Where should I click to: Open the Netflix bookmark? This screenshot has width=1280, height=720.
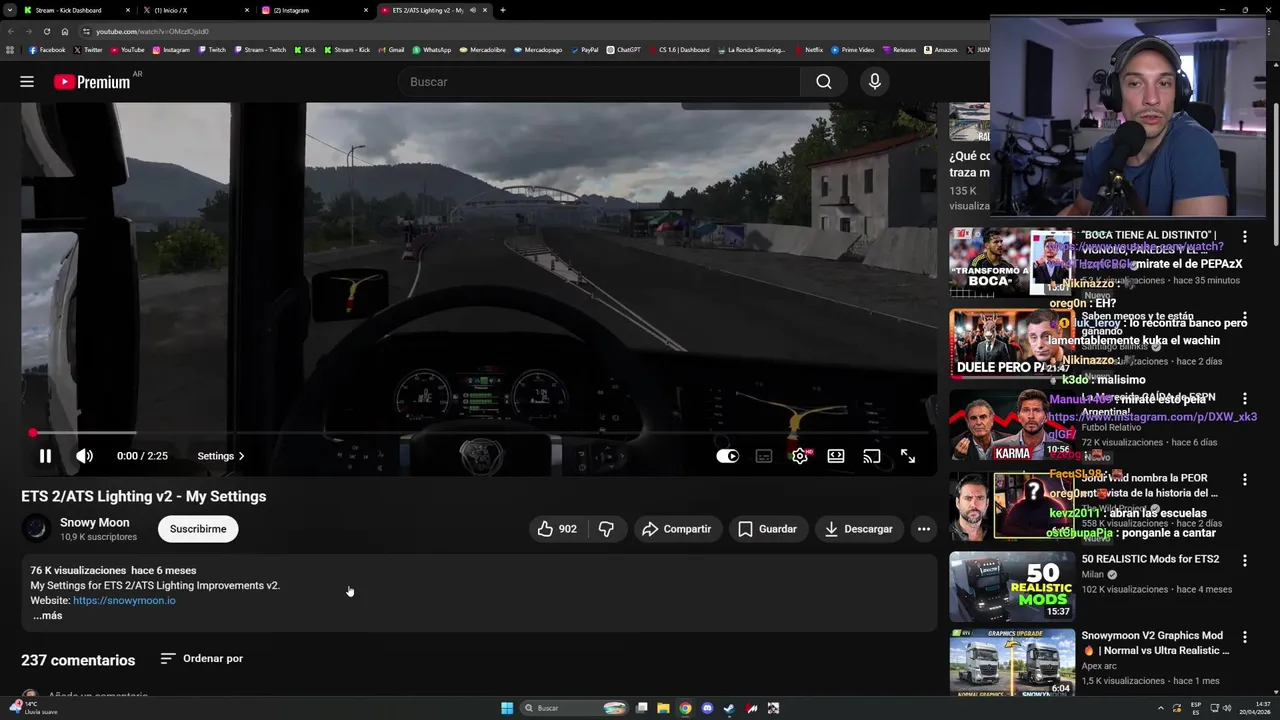(x=809, y=50)
